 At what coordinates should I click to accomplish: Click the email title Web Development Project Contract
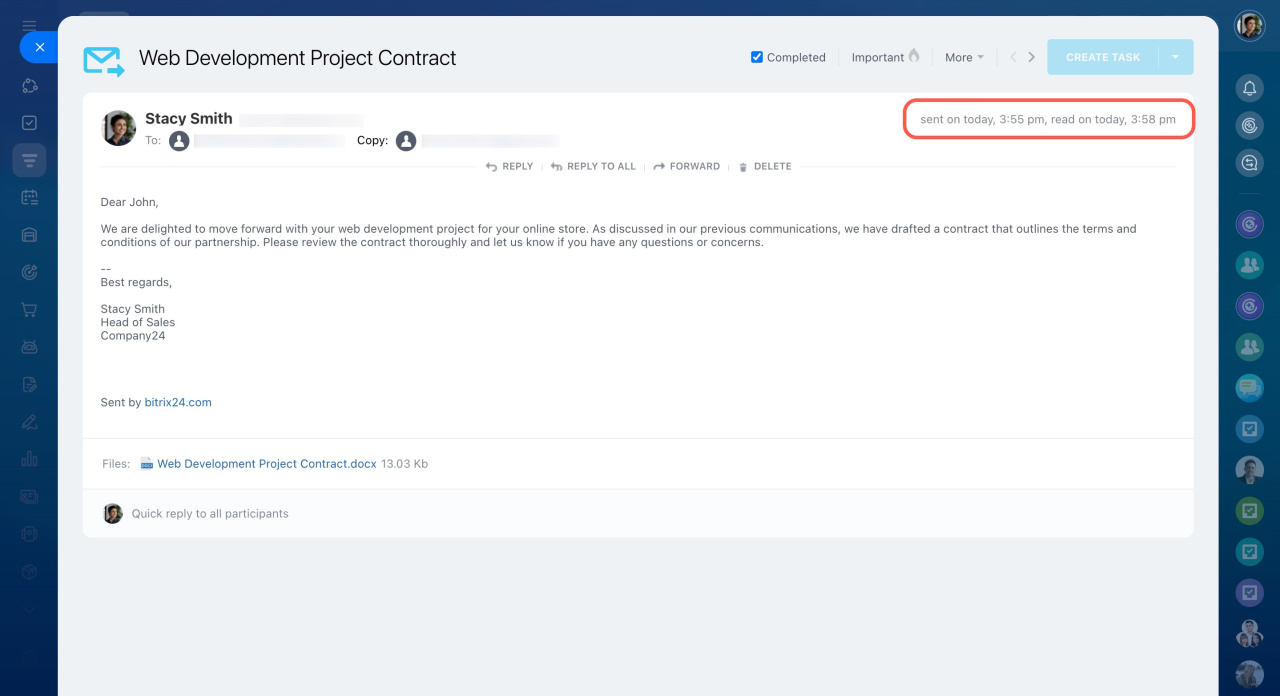pyautogui.click(x=297, y=58)
